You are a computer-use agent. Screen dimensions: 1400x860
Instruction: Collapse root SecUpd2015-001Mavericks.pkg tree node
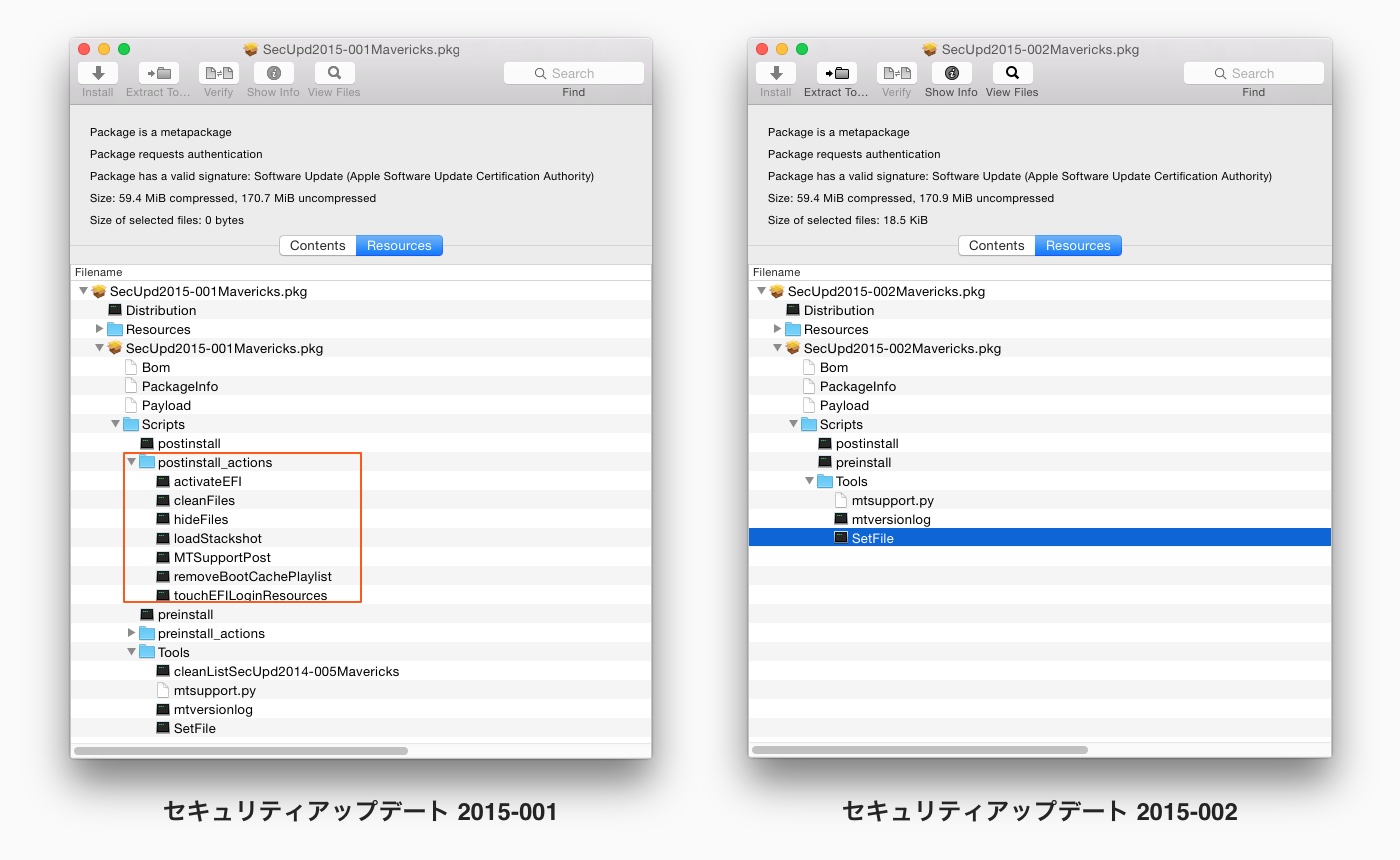click(84, 291)
